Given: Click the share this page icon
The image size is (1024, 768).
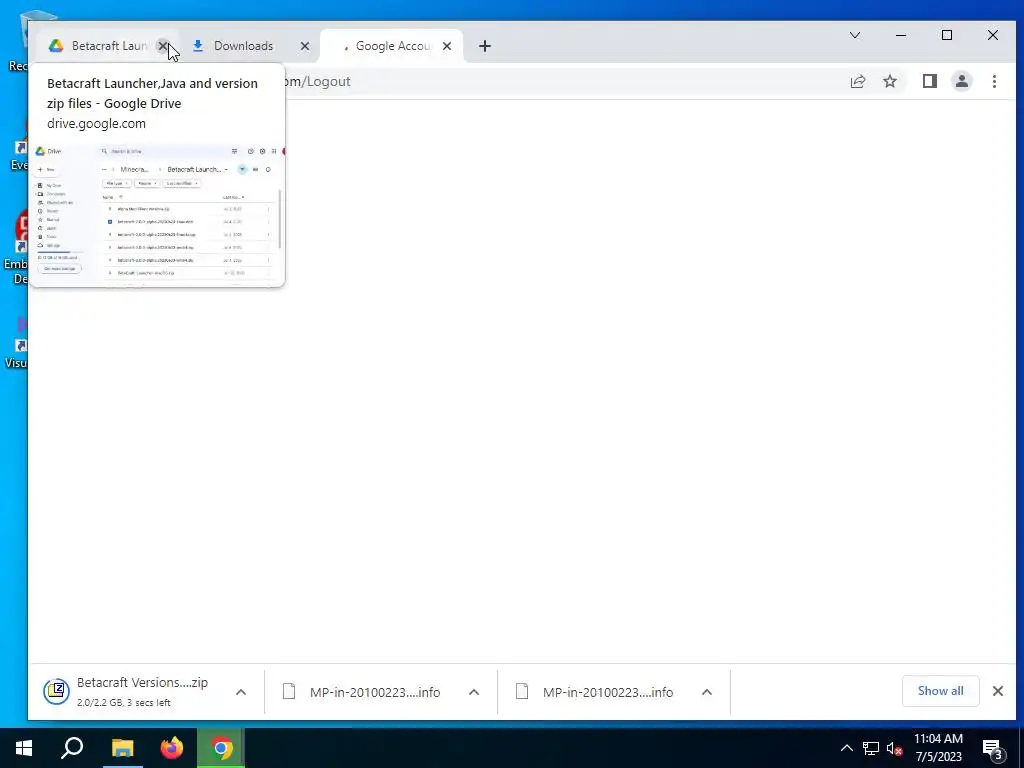Looking at the screenshot, I should click(x=857, y=82).
